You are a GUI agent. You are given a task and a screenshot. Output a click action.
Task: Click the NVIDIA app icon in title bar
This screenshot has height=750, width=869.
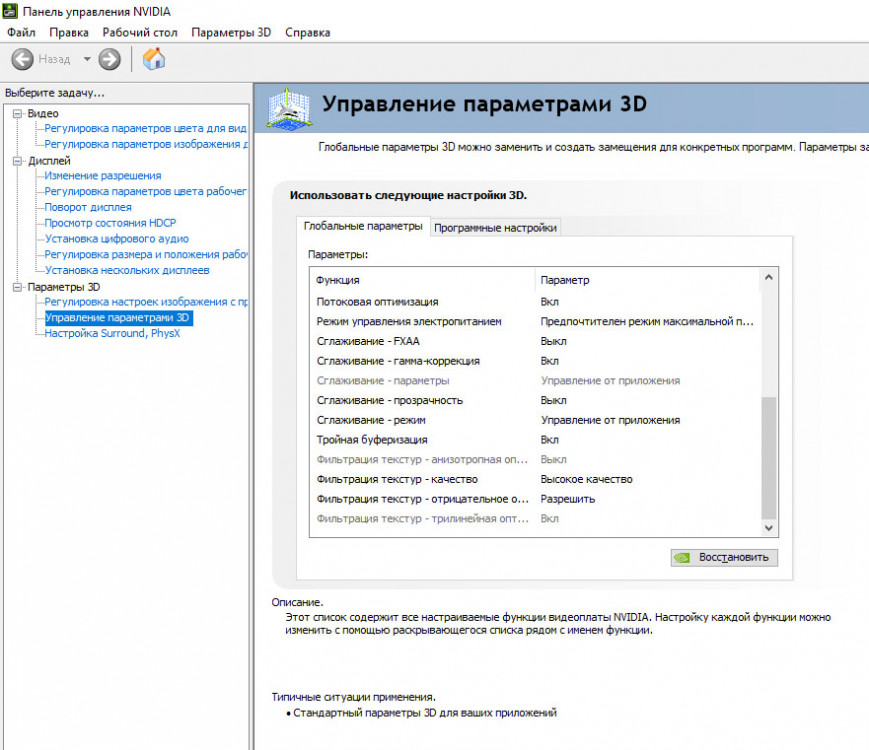[x=10, y=11]
